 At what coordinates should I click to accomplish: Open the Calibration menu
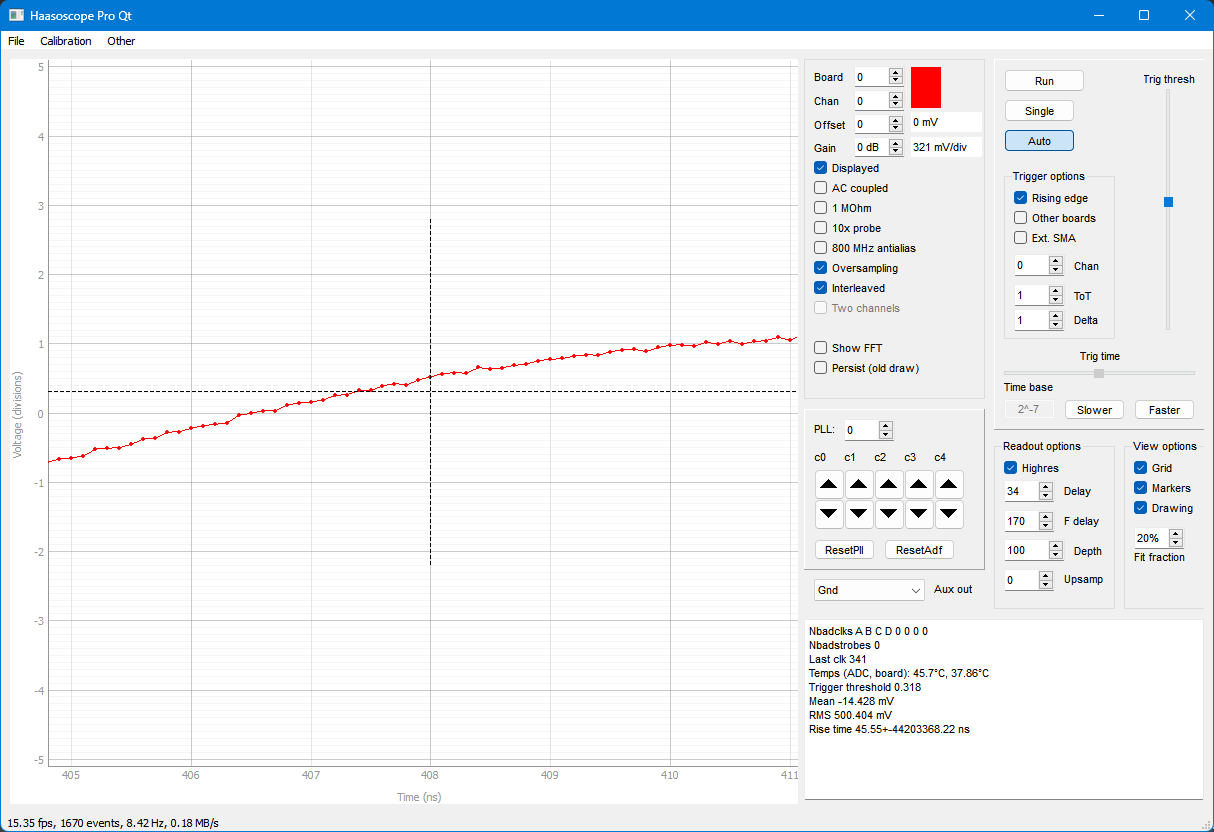click(x=65, y=41)
